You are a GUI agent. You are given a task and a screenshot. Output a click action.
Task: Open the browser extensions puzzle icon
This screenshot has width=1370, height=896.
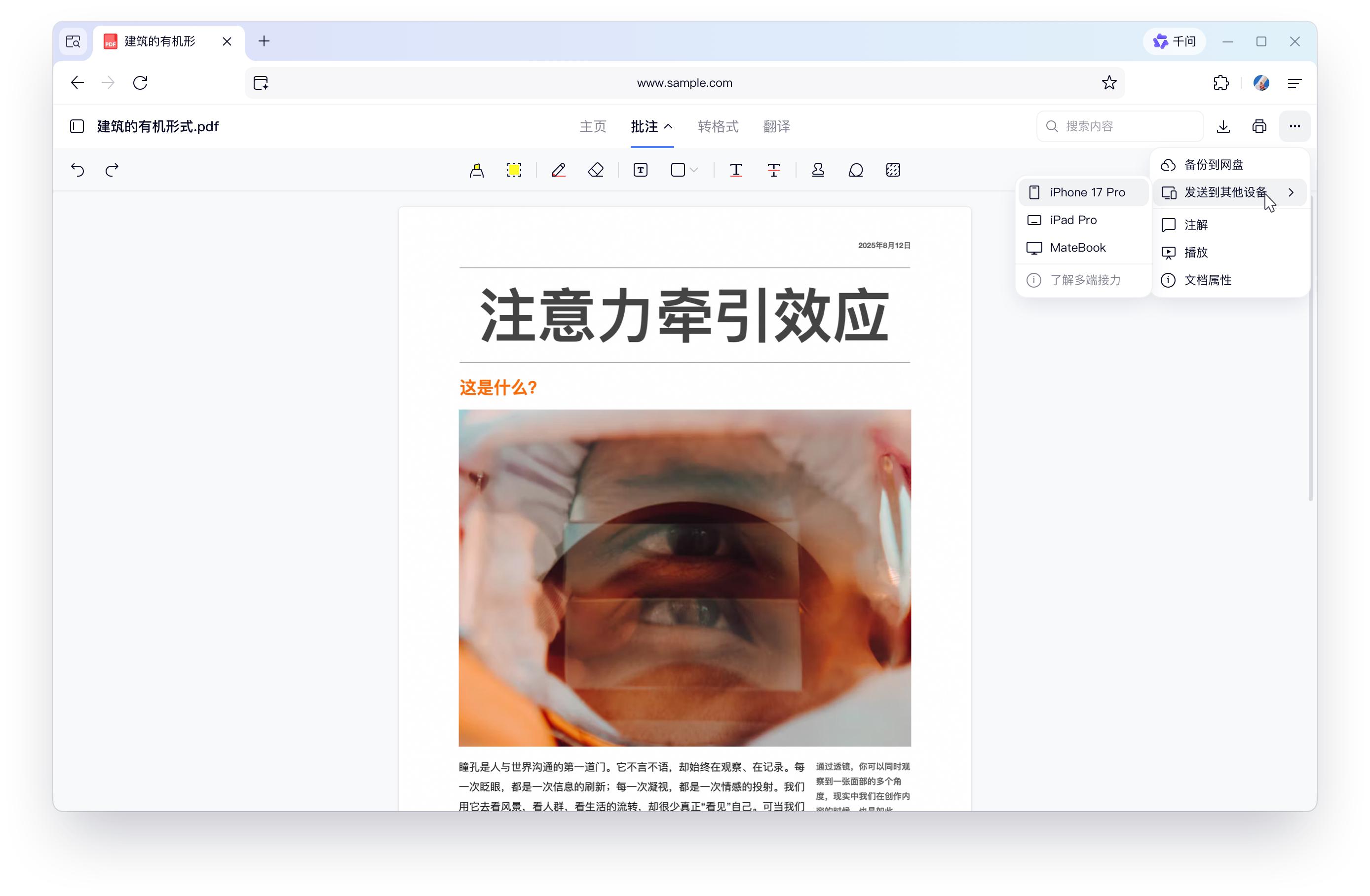coord(1221,83)
